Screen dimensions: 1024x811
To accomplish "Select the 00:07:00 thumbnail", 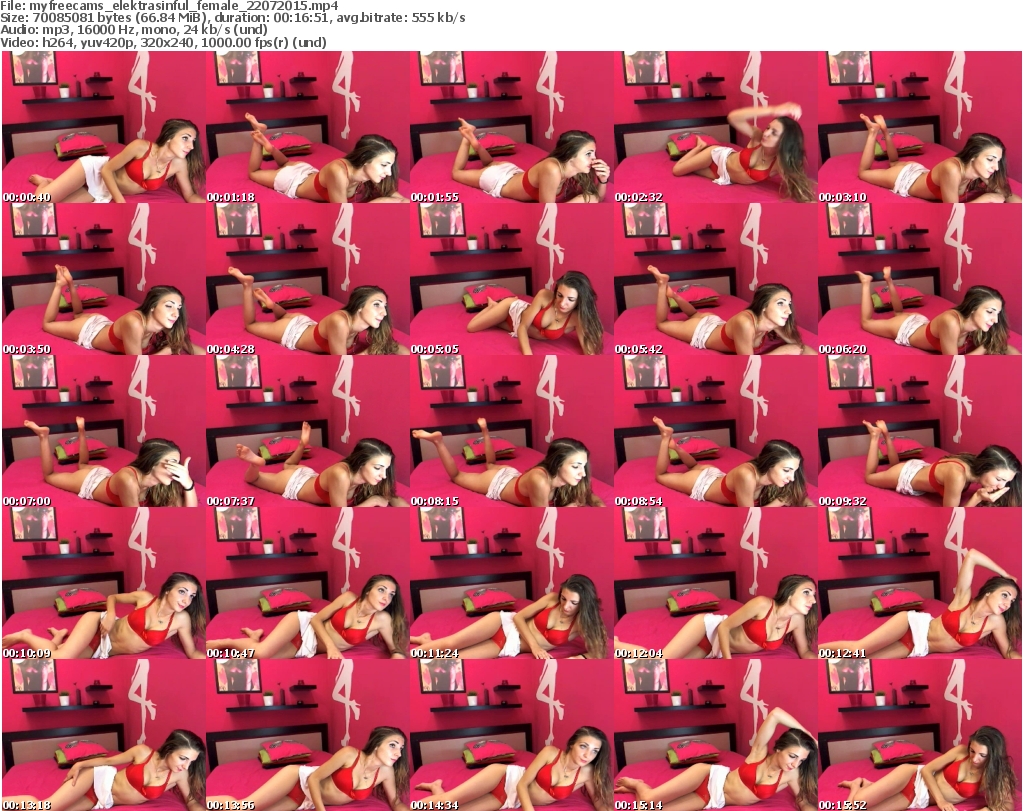I will pyautogui.click(x=104, y=431).
